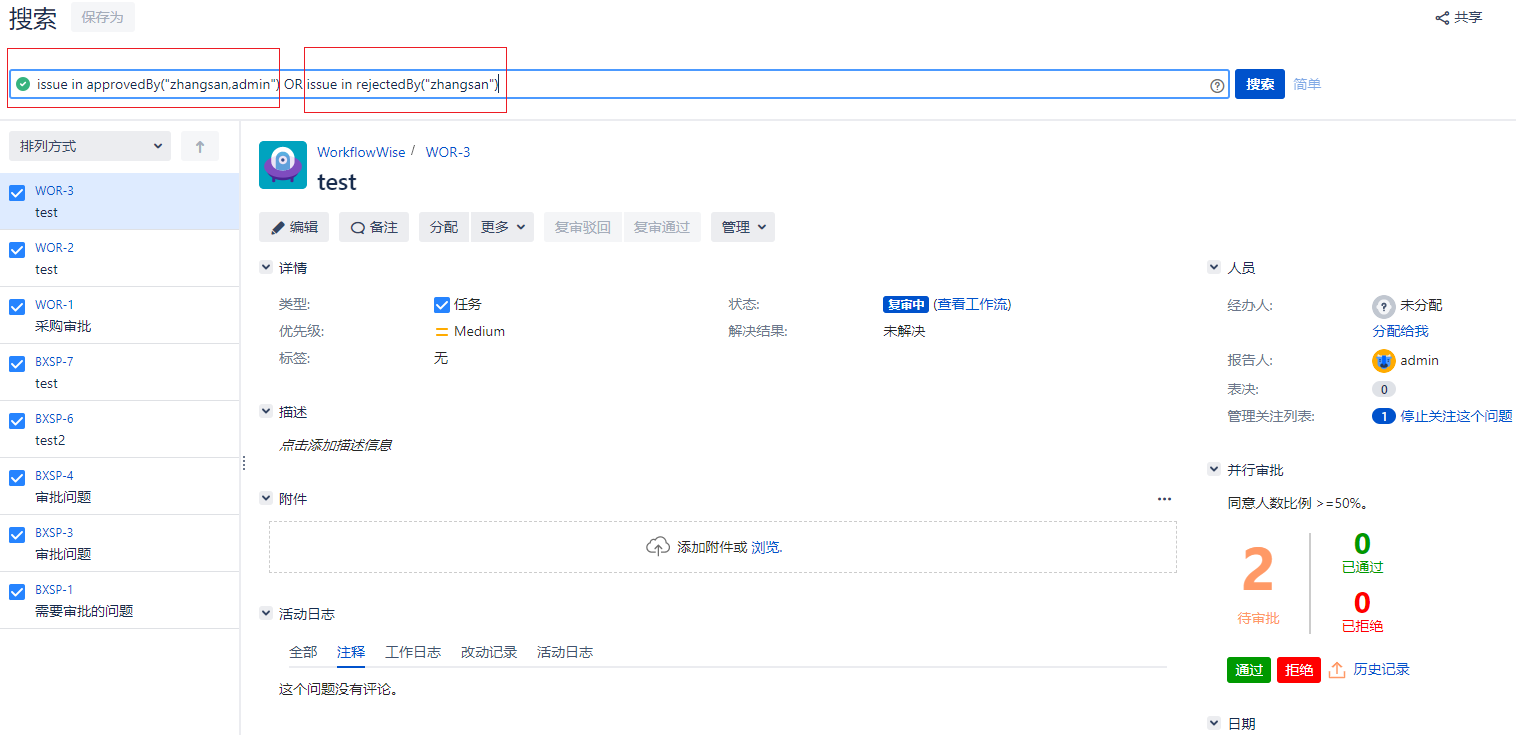Click the 附件 section three-dots options icon
This screenshot has width=1516, height=735.
coord(1164,499)
